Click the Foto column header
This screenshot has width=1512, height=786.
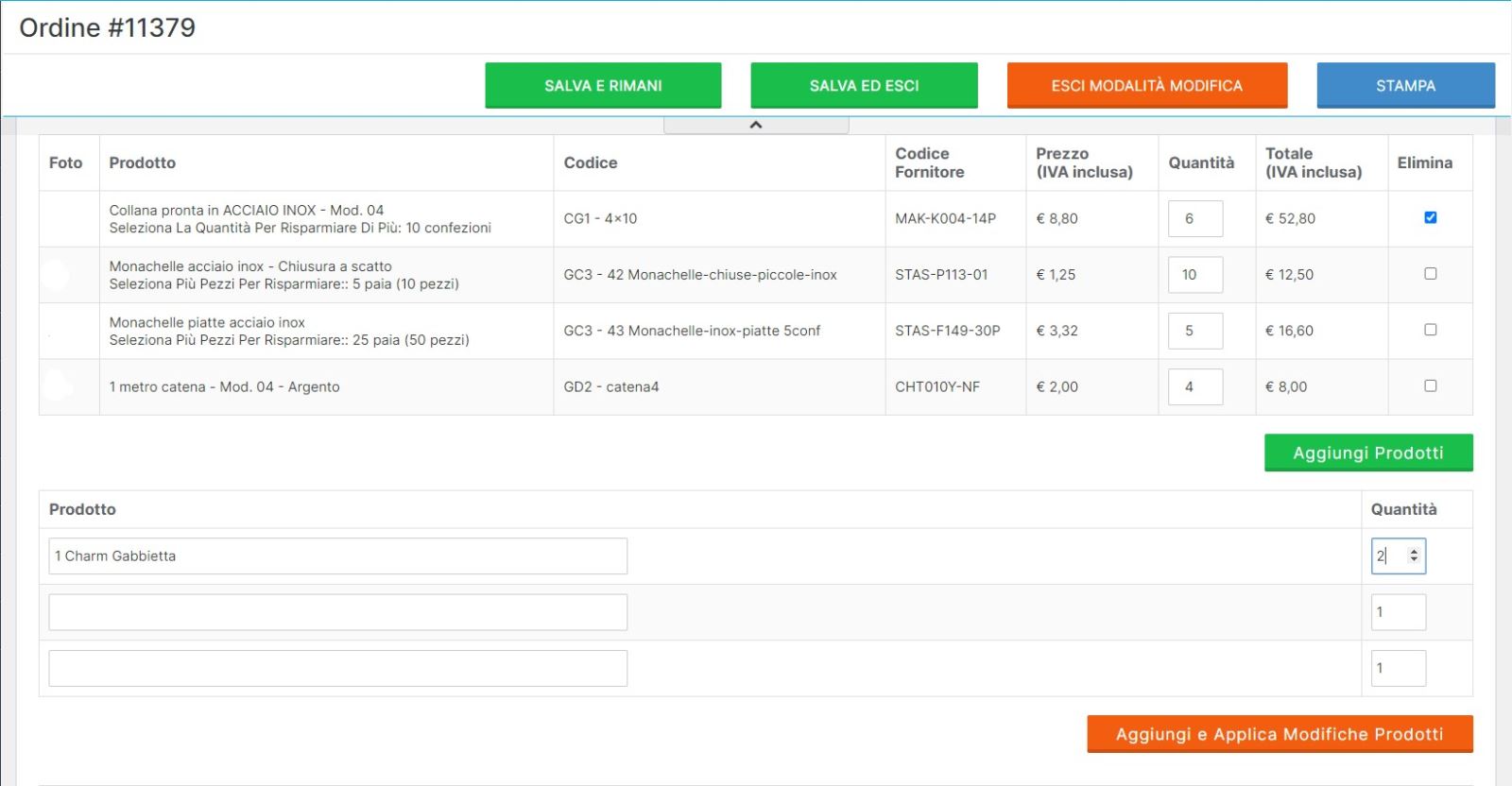(x=65, y=162)
